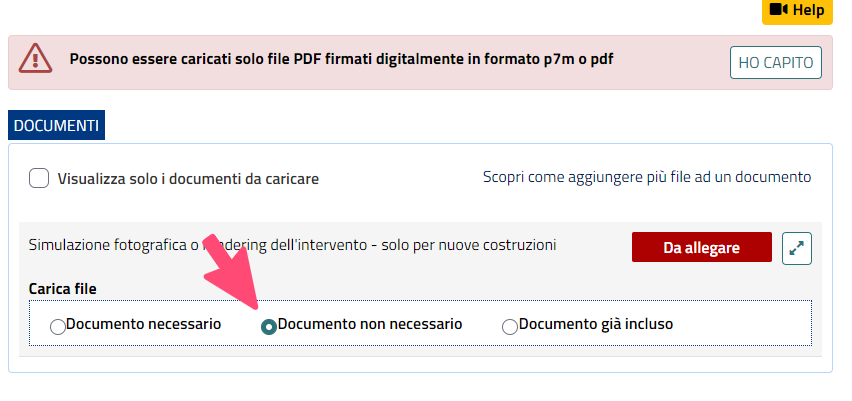
Task: Dismiss the alert with HO CAPITO
Action: pos(775,62)
